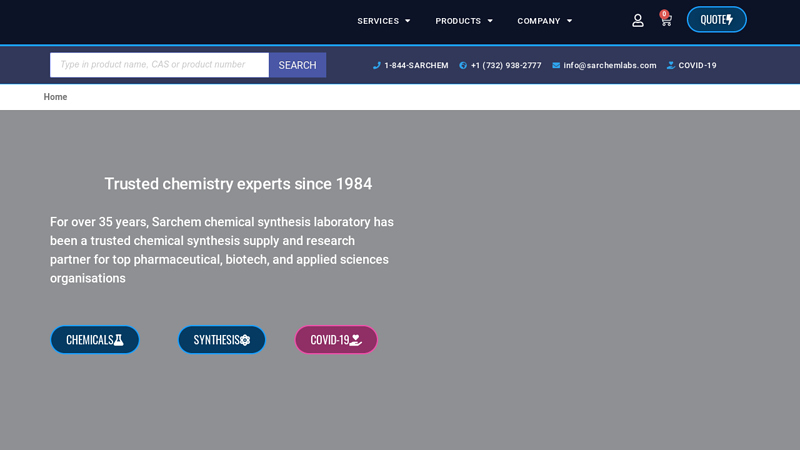Click the +1 (732) 938-2777 phone link
Viewport: 800px width, 450px height.
[x=506, y=65]
